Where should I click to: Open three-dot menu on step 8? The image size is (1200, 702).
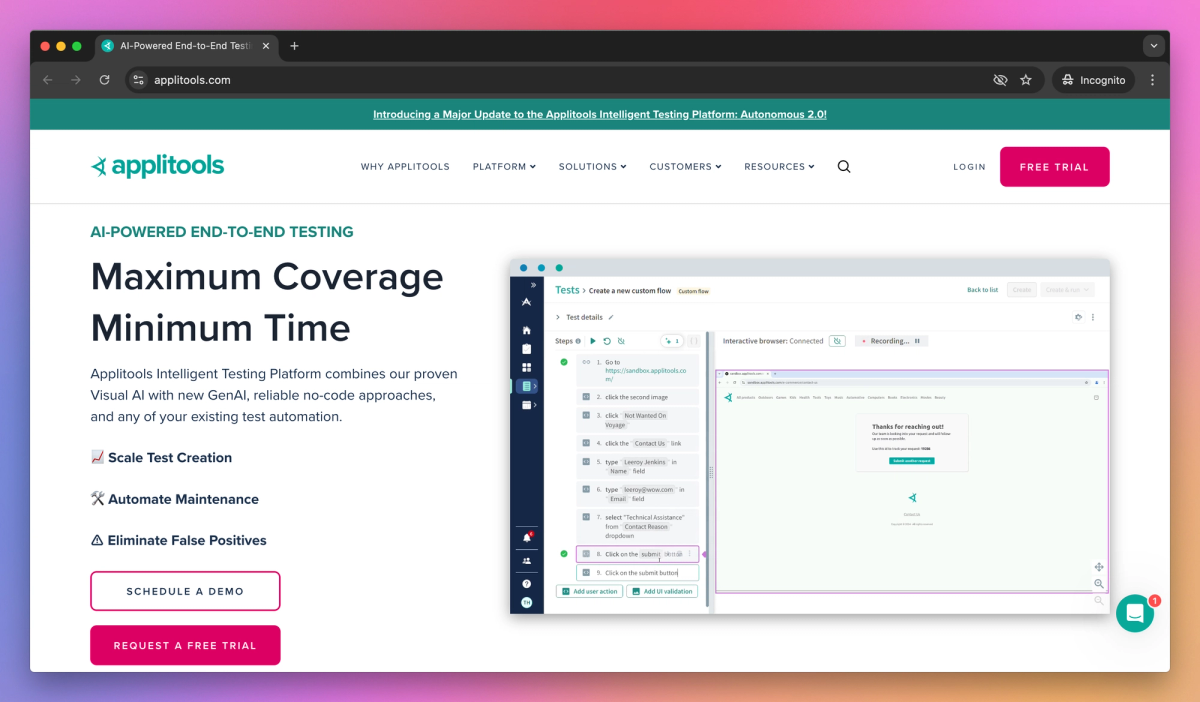[689, 553]
